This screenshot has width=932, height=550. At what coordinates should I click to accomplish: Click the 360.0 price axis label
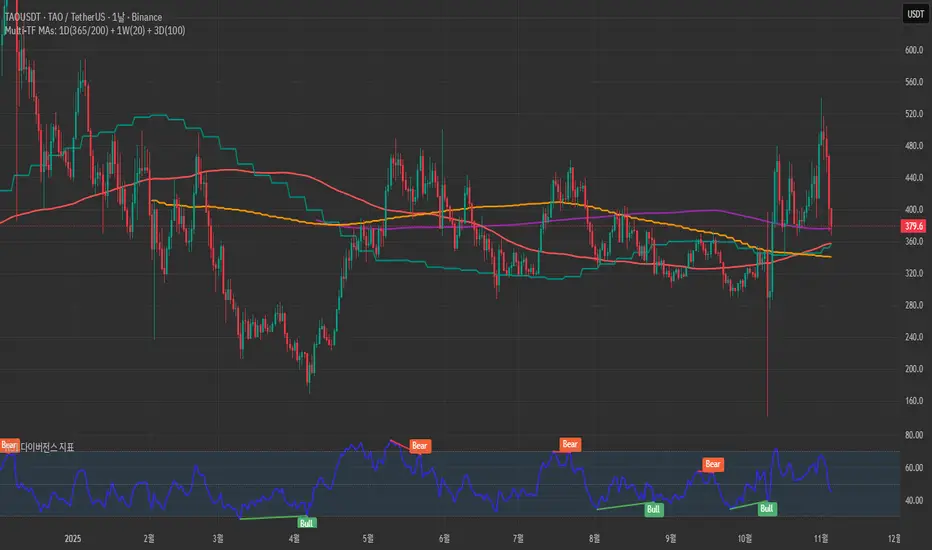click(914, 241)
